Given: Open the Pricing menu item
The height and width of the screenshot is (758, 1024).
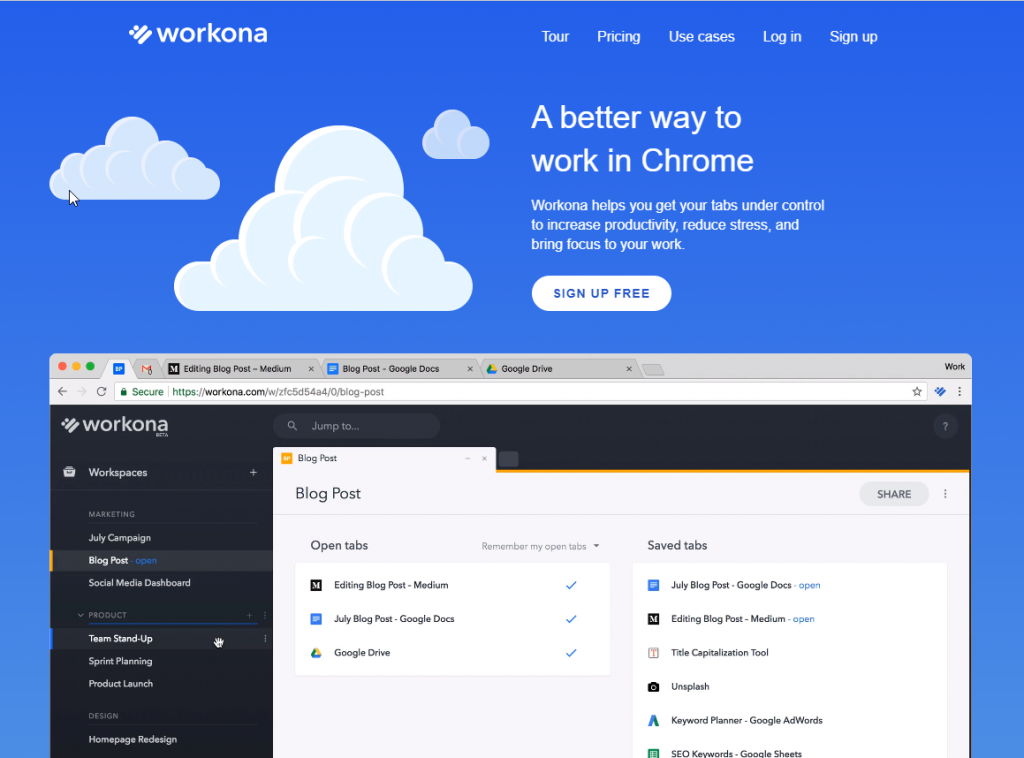Looking at the screenshot, I should [x=618, y=36].
